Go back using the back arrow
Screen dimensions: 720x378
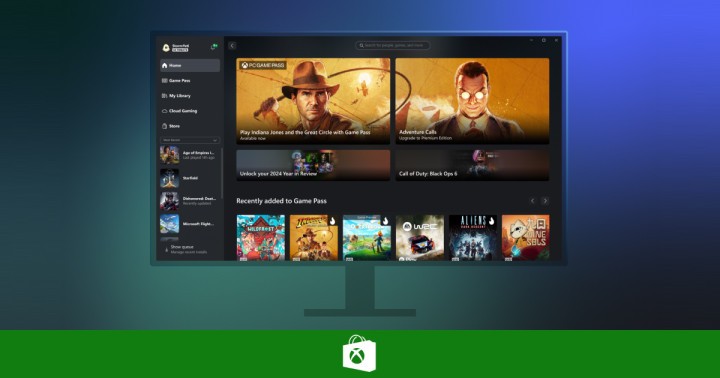pos(232,45)
